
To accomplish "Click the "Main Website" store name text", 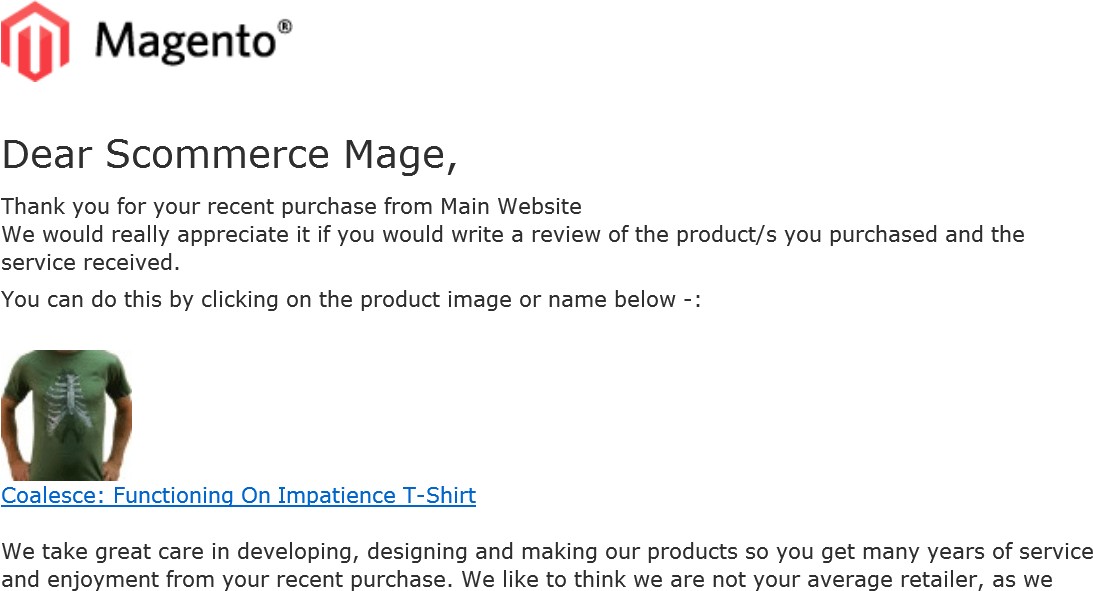I will 511,207.
